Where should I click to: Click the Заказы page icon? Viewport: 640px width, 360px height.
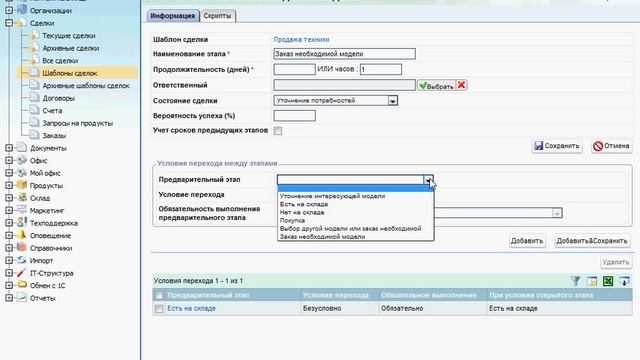point(35,135)
